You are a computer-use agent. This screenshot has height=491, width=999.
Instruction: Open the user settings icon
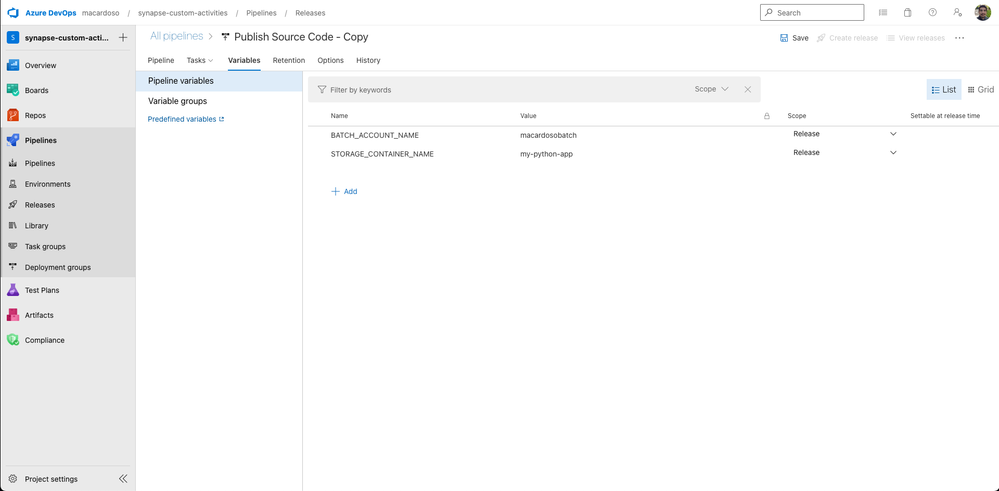[x=957, y=12]
